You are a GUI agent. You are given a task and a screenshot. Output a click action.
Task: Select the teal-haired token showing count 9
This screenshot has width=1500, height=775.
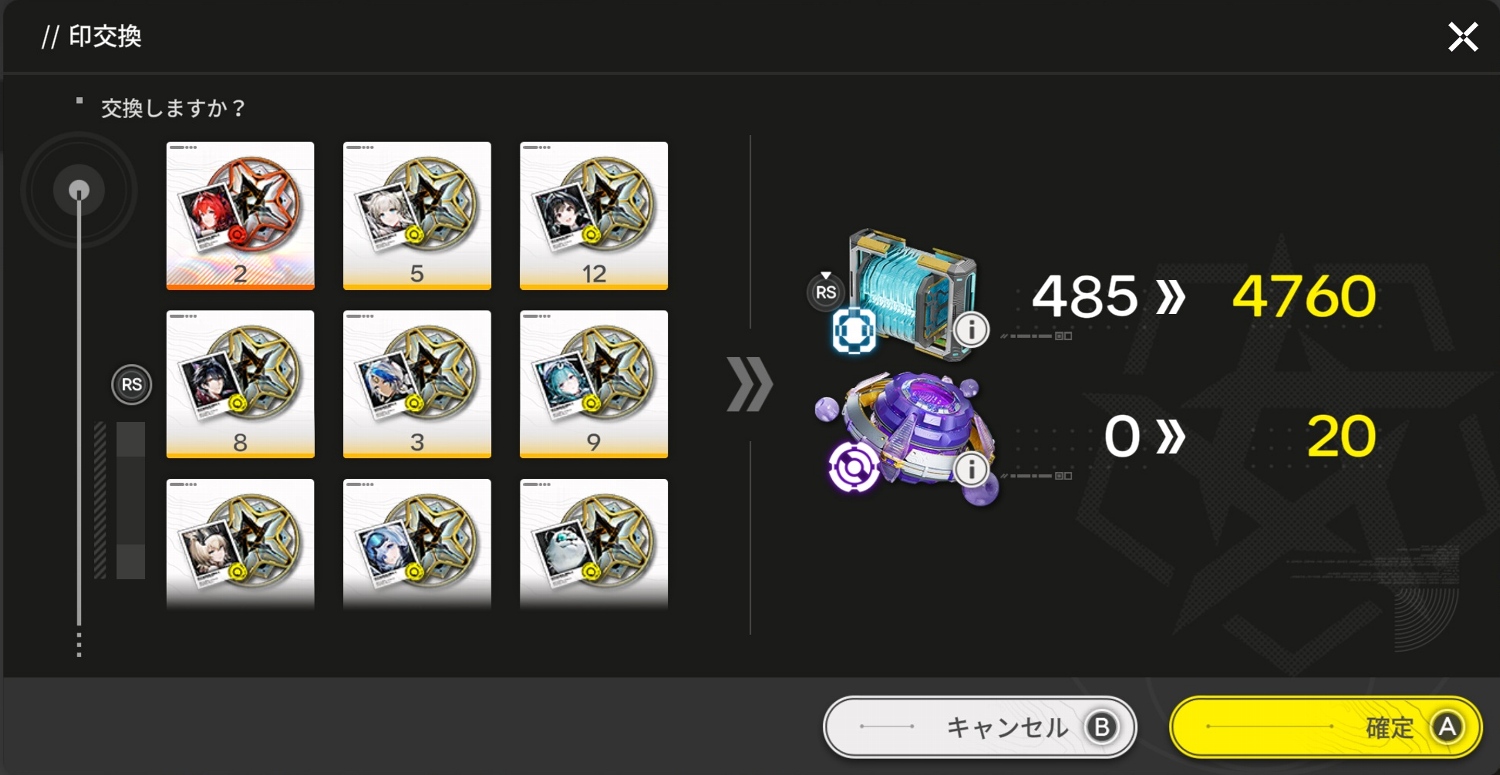[x=594, y=384]
